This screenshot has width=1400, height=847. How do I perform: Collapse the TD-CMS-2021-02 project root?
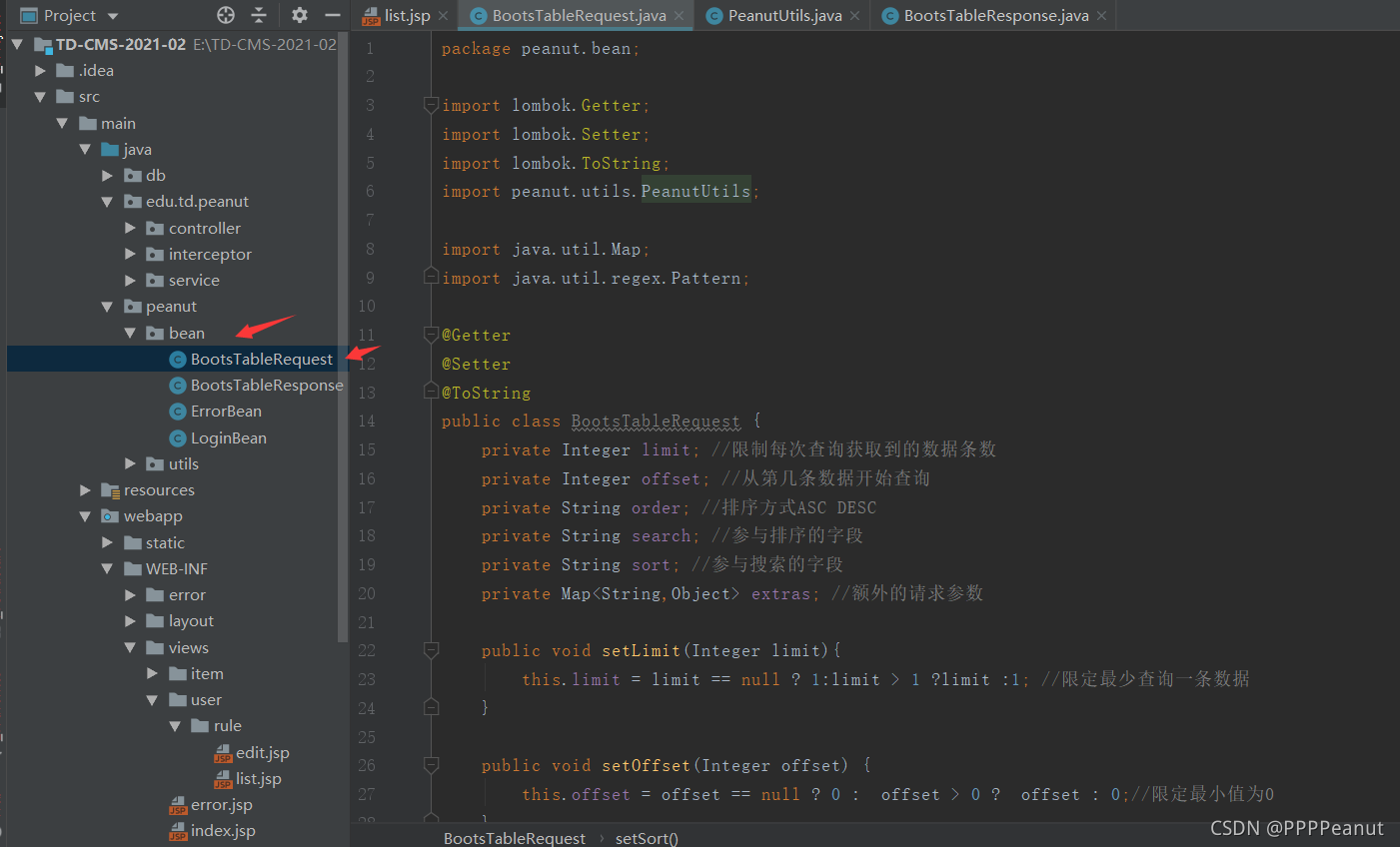17,44
